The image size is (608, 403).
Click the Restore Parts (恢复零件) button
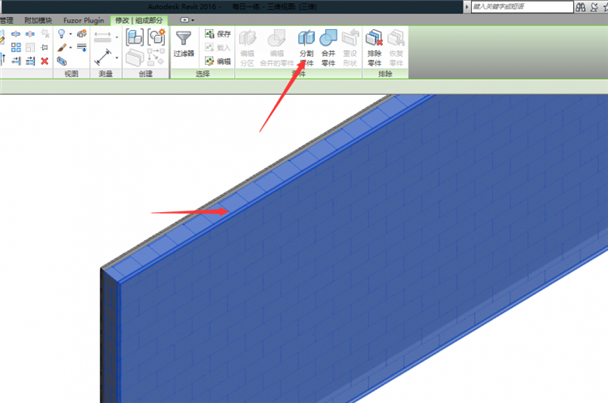396,48
